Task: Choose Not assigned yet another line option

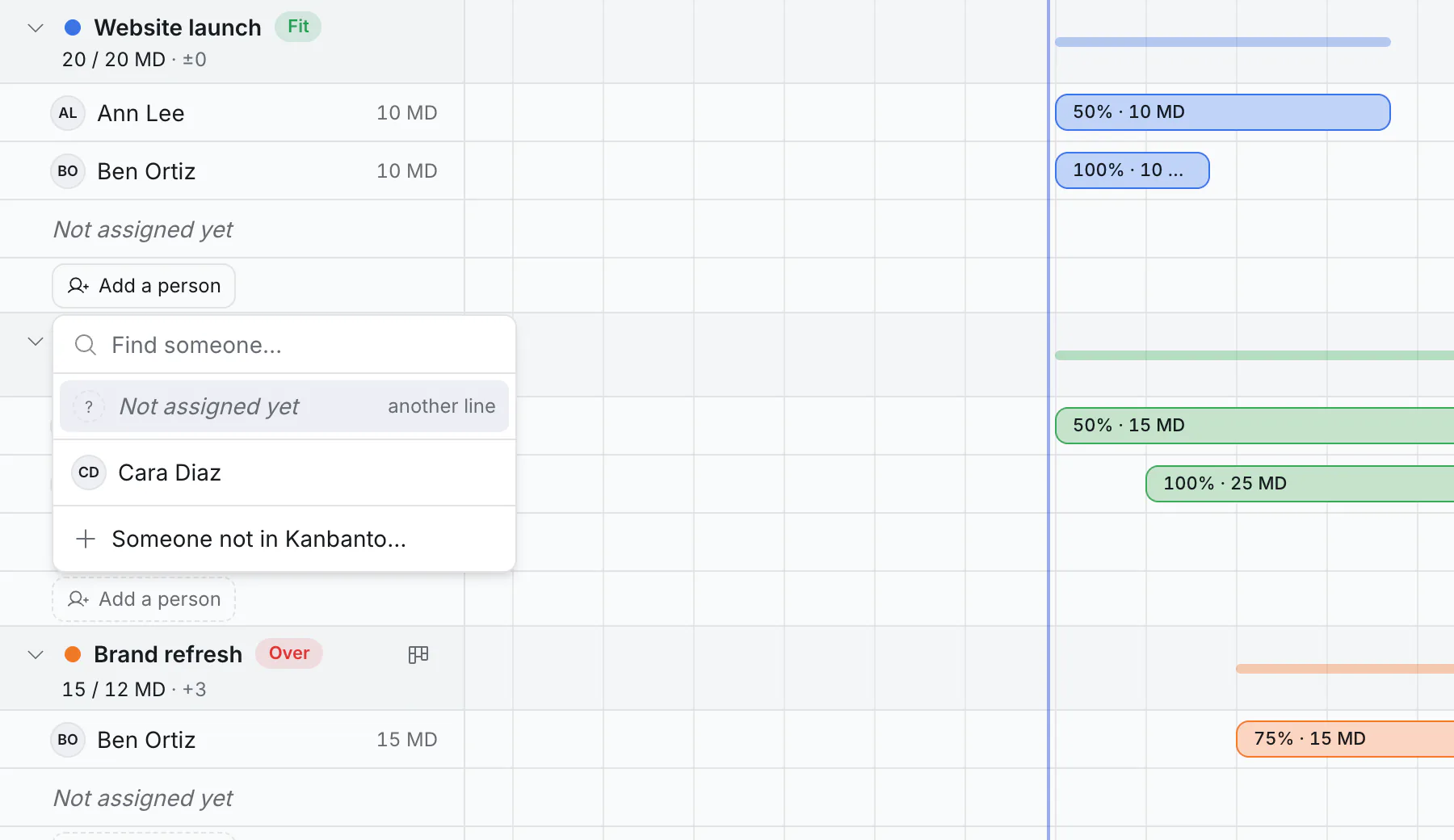Action: (284, 406)
